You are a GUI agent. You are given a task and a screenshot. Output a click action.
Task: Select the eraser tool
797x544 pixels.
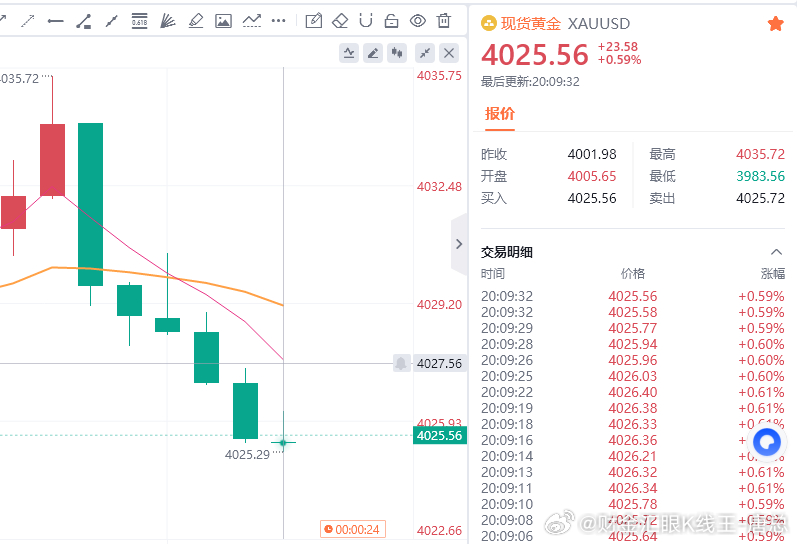[340, 21]
